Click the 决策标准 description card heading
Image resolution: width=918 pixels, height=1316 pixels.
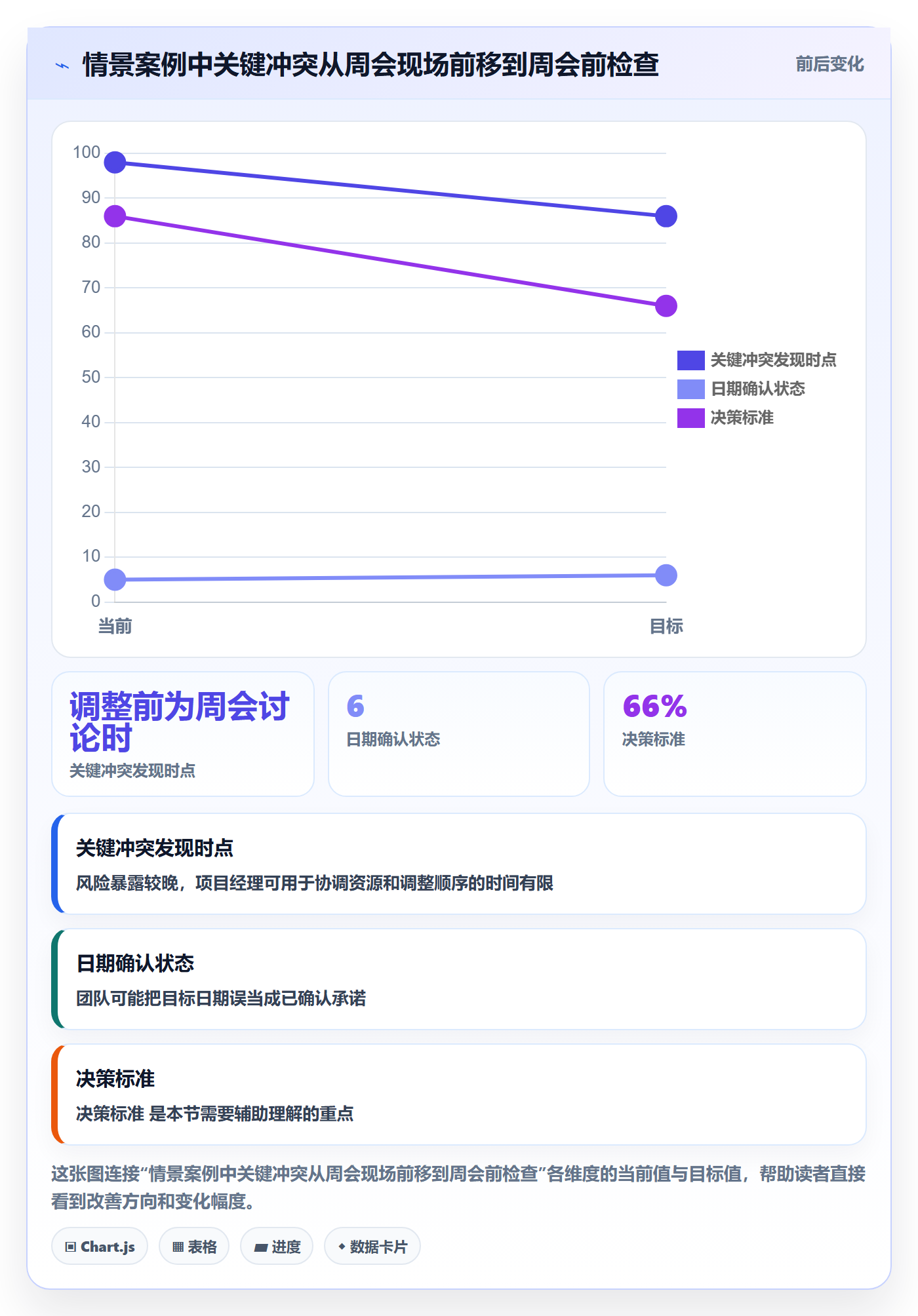click(115, 1079)
